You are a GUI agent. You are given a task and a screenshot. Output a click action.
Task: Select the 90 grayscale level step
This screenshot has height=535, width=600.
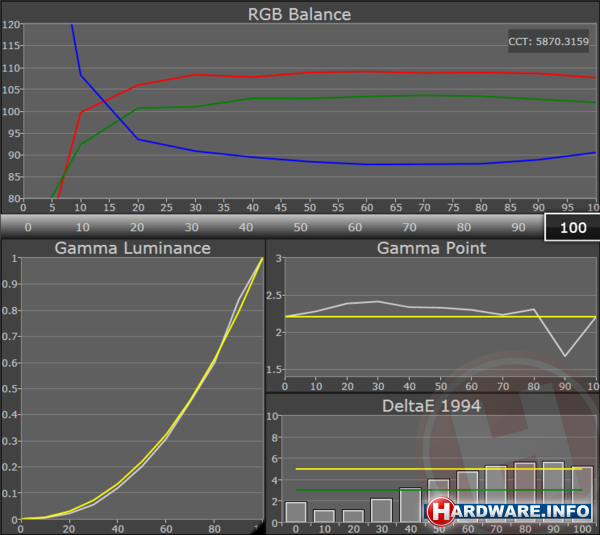518,227
